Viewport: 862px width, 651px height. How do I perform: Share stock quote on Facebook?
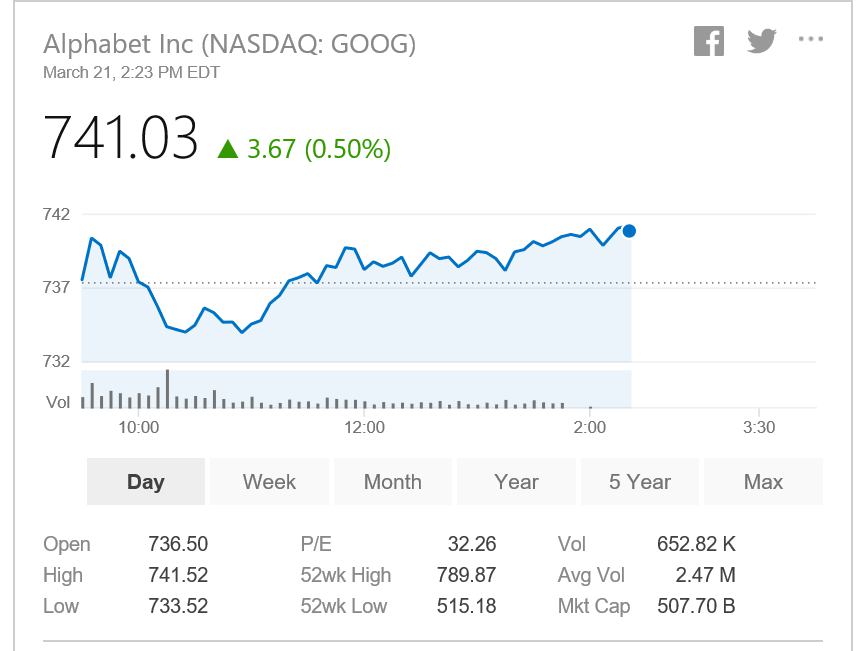(x=709, y=41)
